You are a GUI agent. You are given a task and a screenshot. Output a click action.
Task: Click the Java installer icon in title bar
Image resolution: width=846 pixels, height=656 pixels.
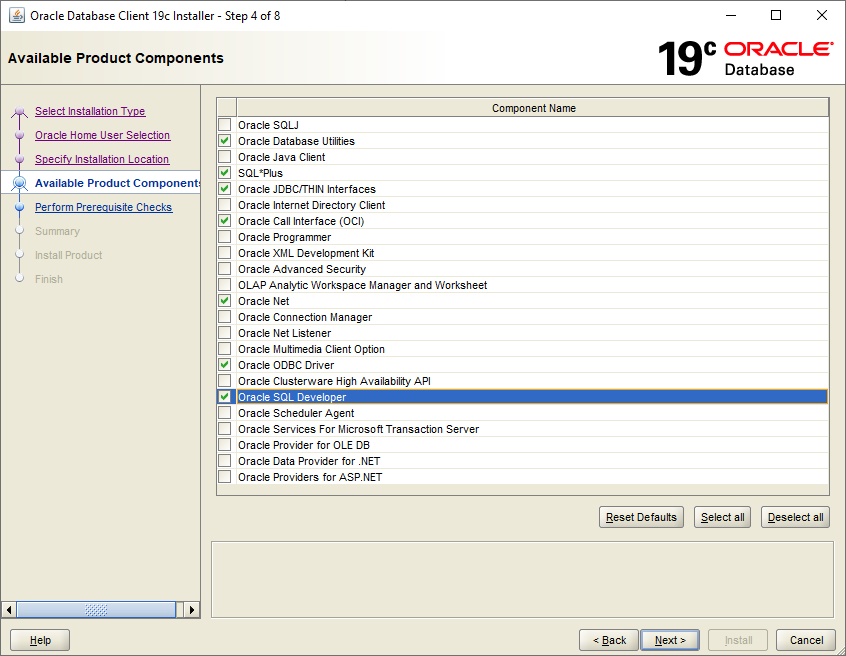[17, 16]
